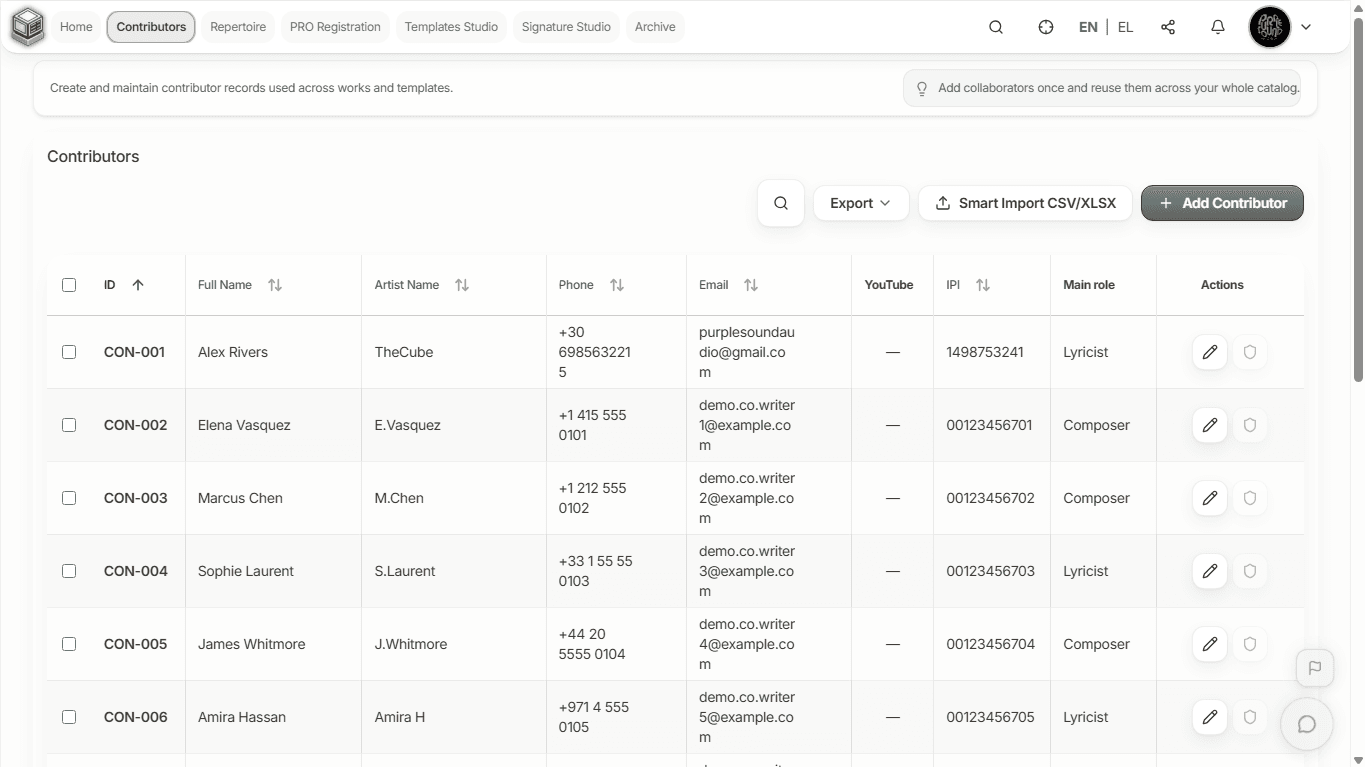Click email purplesoundaudio@gmail.com

pyautogui.click(x=747, y=352)
